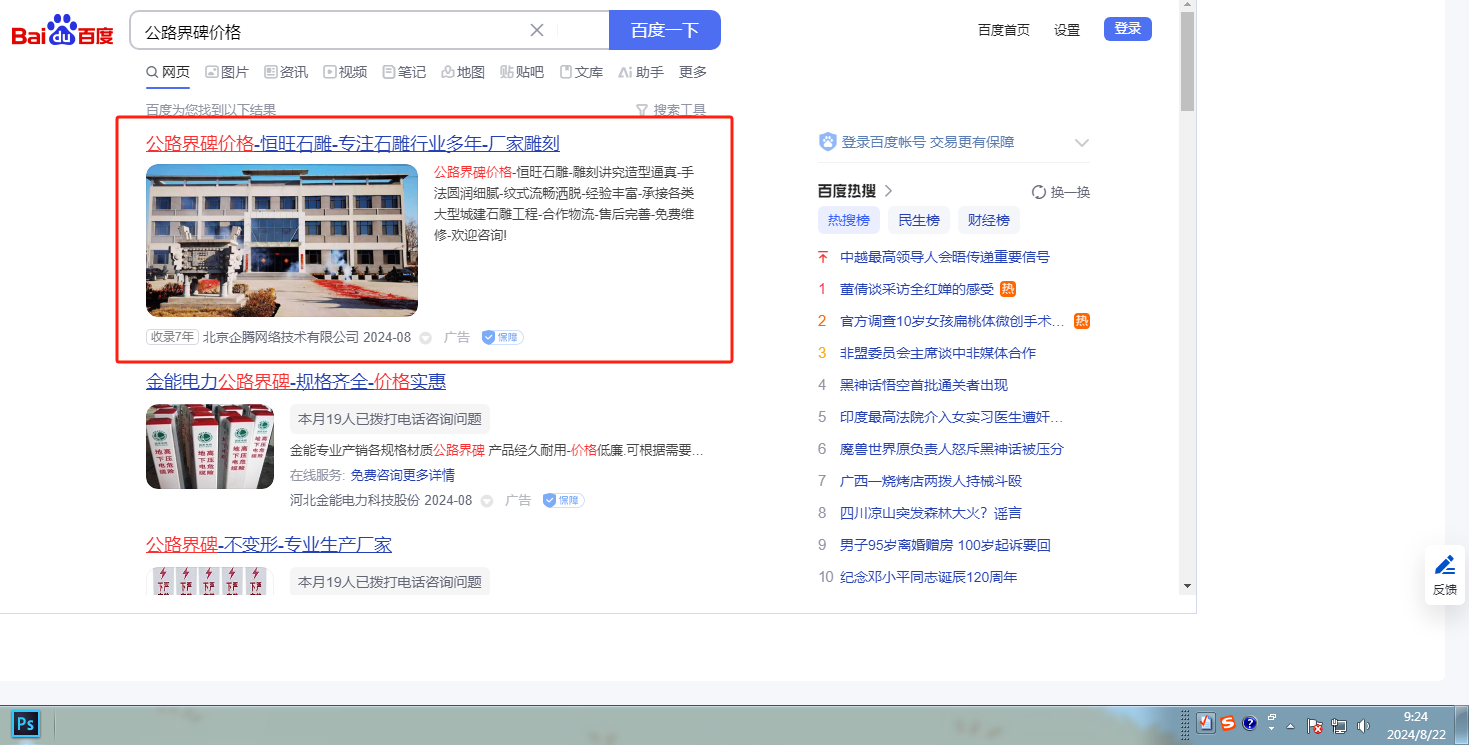Open the 设置 settings link
1469x745 pixels.
coord(1067,30)
